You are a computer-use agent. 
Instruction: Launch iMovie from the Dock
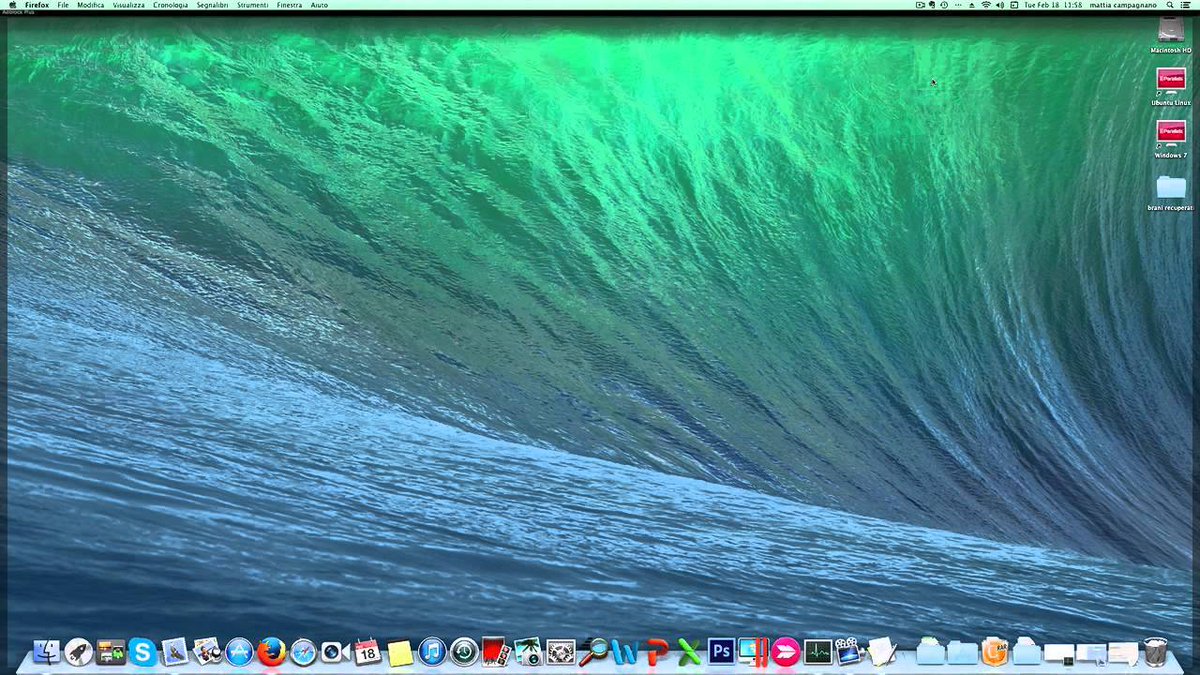[850, 653]
